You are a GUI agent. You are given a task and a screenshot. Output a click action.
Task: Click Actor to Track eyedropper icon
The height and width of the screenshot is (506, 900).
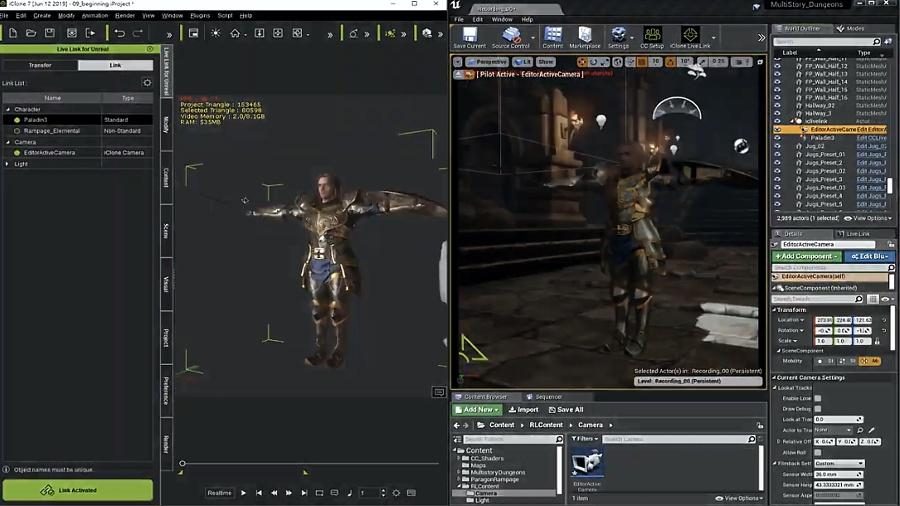pos(871,430)
